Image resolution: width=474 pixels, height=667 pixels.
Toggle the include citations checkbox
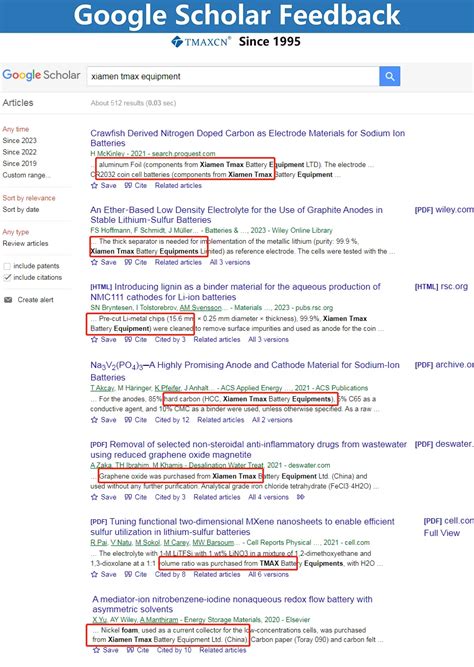[7, 277]
